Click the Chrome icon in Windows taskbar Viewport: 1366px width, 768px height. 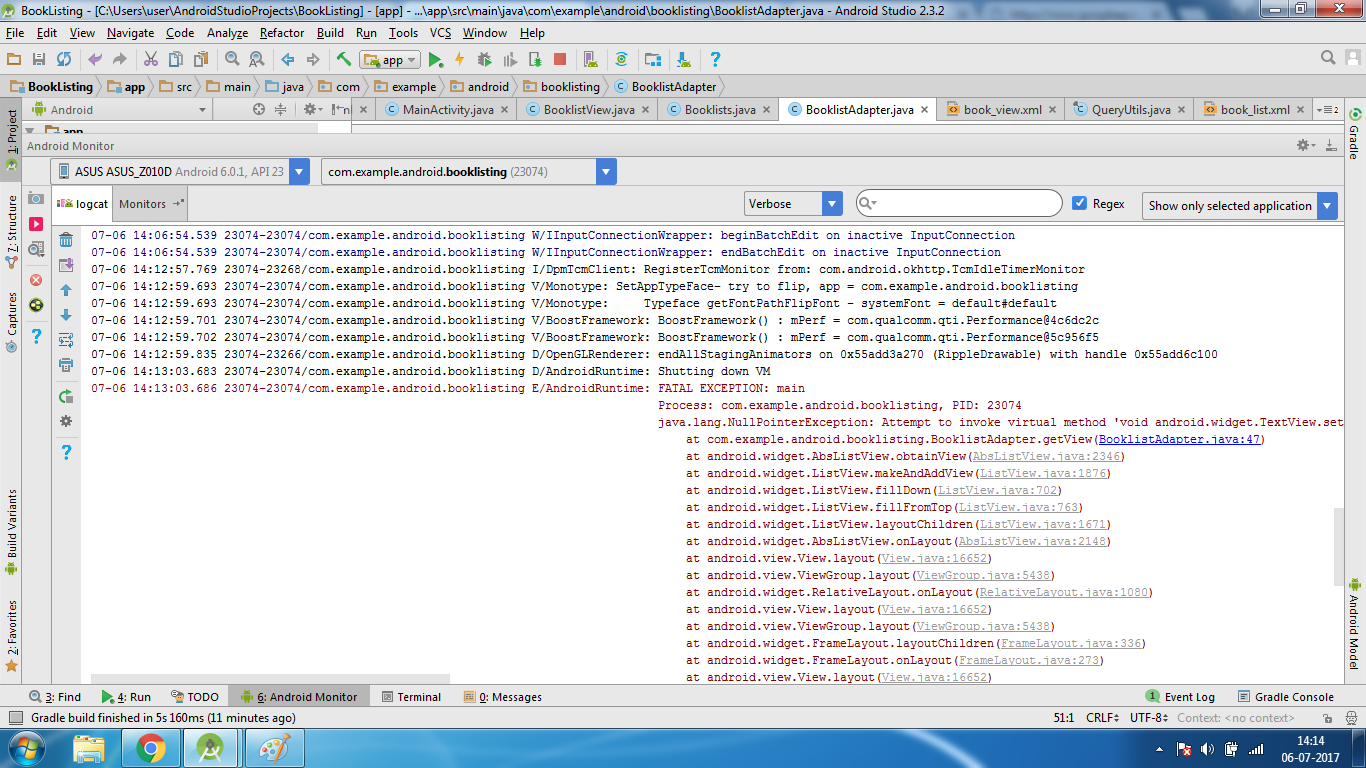point(152,747)
